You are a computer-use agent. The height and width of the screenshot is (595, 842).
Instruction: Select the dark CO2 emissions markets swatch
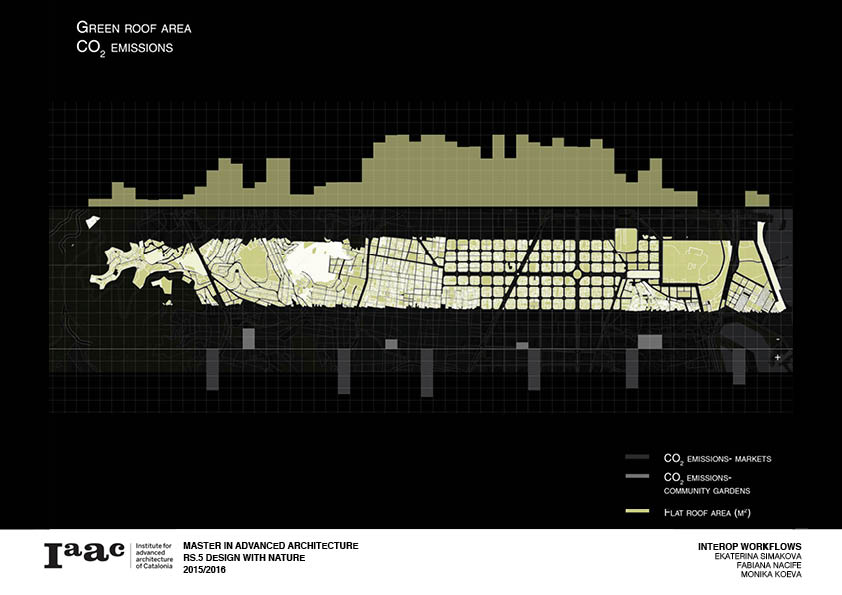coord(636,459)
